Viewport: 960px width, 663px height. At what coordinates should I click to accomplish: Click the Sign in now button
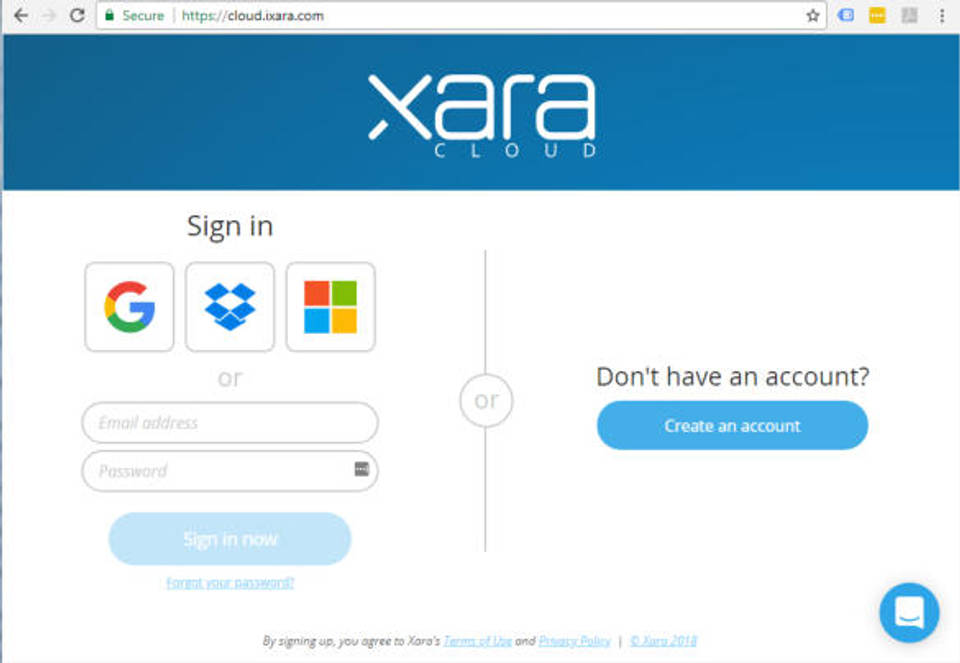click(230, 539)
